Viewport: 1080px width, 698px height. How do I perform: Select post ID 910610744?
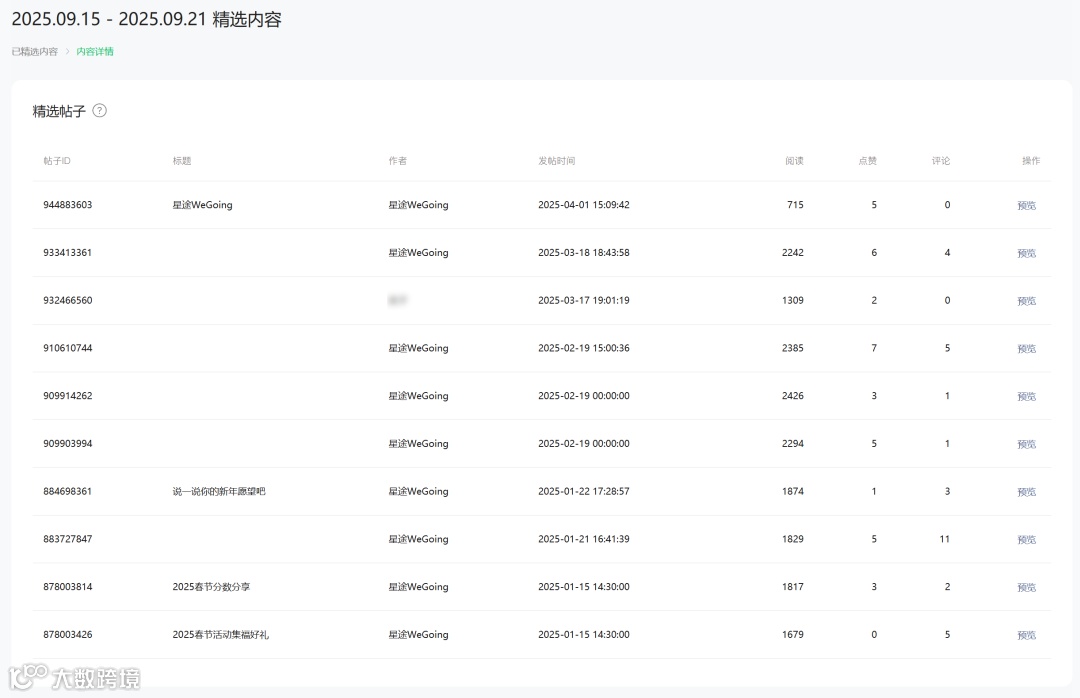point(68,348)
